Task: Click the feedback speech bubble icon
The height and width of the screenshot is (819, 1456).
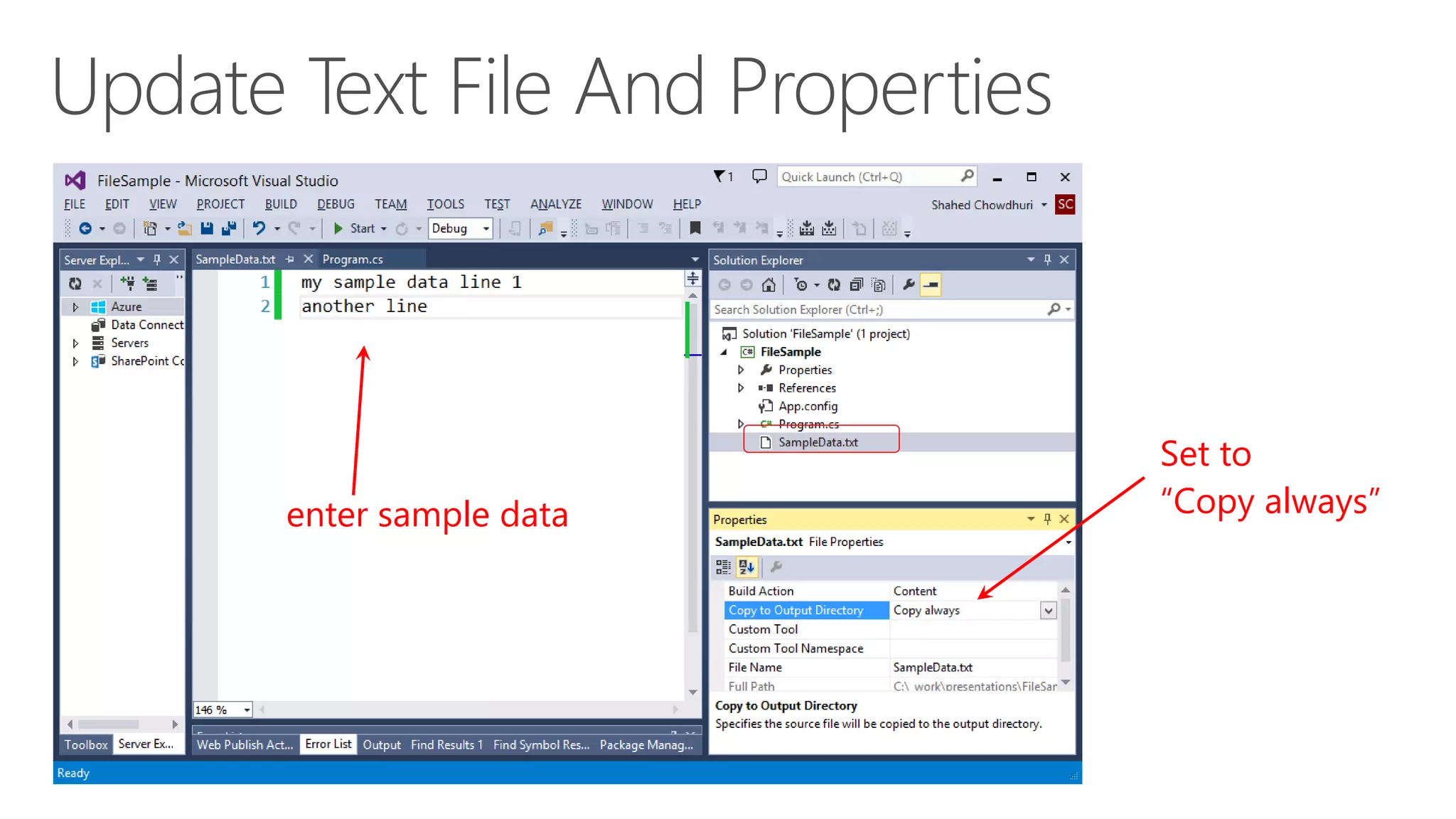Action: point(759,176)
